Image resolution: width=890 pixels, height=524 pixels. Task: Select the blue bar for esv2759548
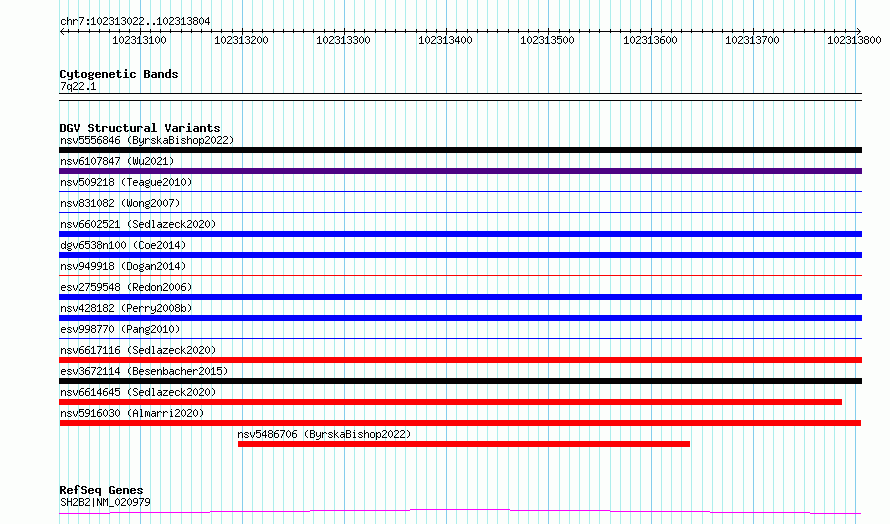[460, 297]
